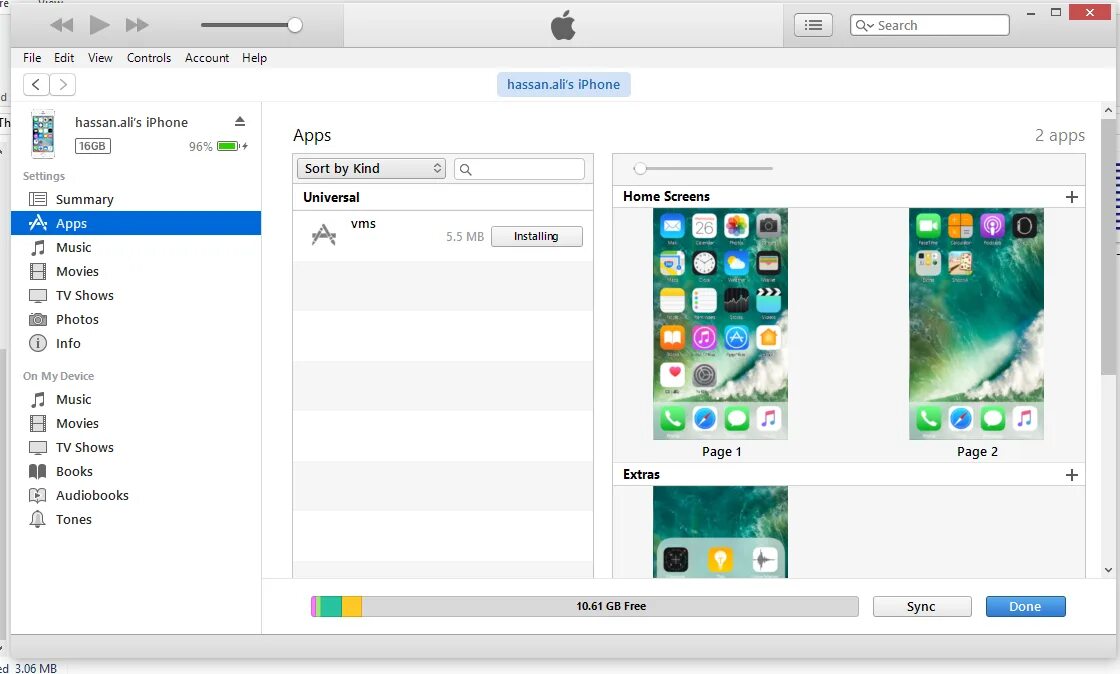Select Music under On My Device
Screen dimensions: 1120x674
[x=136, y=399]
